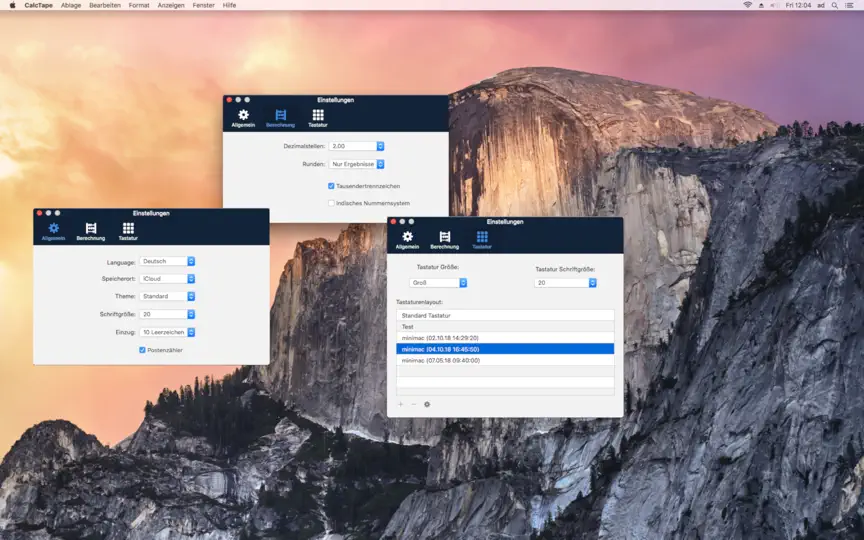The height and width of the screenshot is (540, 864).
Task: Open the Fenster menu
Action: point(203,5)
